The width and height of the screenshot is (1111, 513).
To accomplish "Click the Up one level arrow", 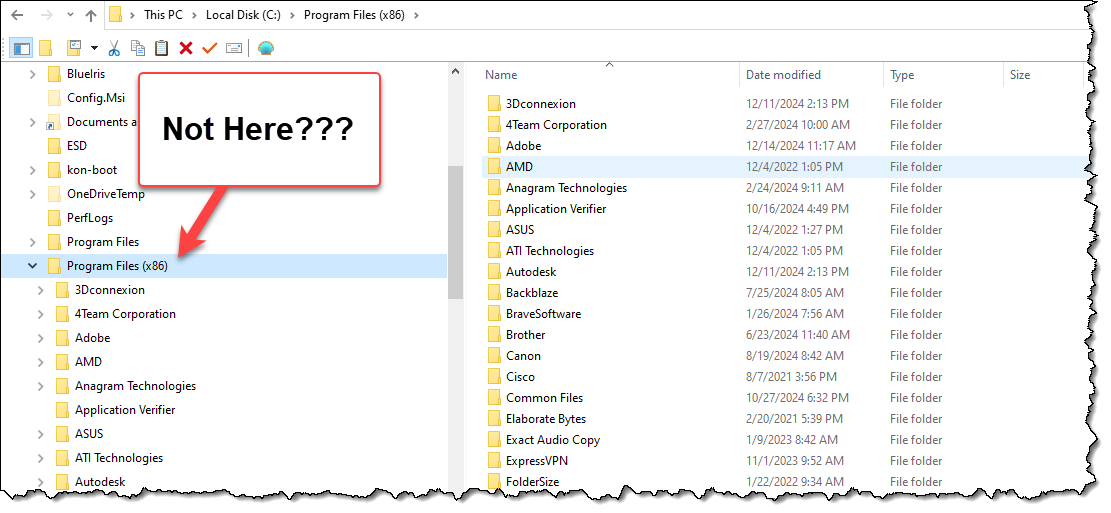I will [x=91, y=15].
